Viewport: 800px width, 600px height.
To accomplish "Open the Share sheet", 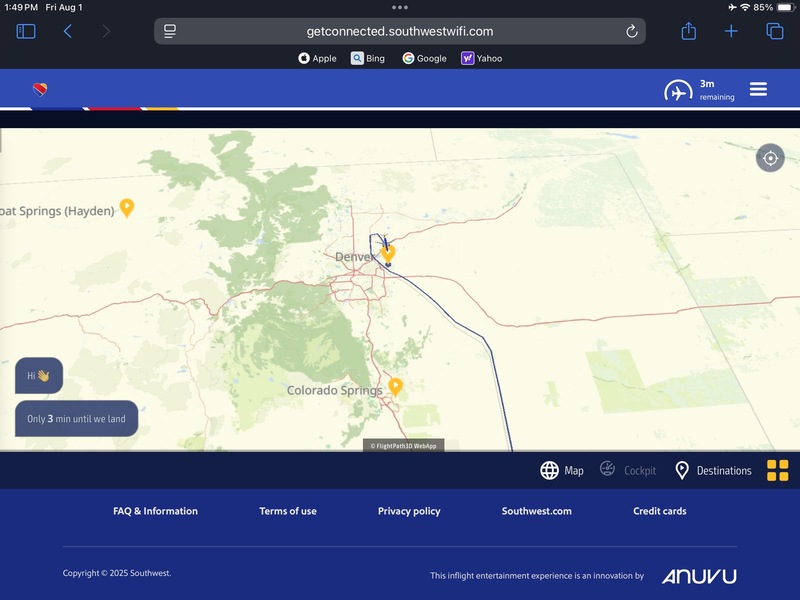I will 689,31.
